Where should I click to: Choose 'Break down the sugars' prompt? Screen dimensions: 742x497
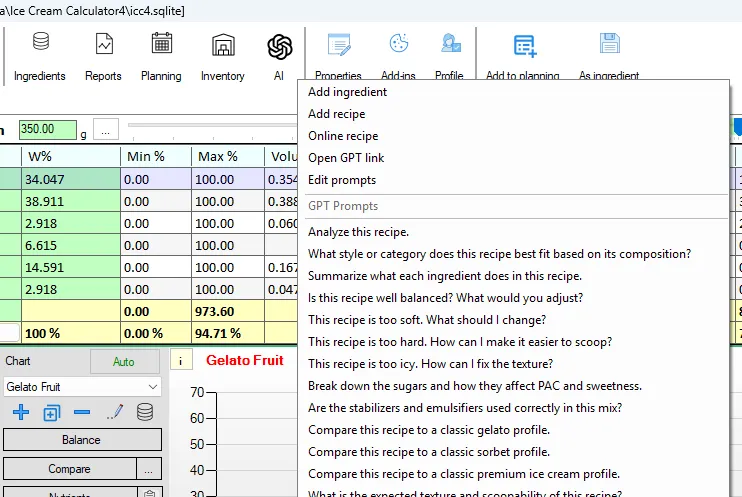(x=513, y=386)
